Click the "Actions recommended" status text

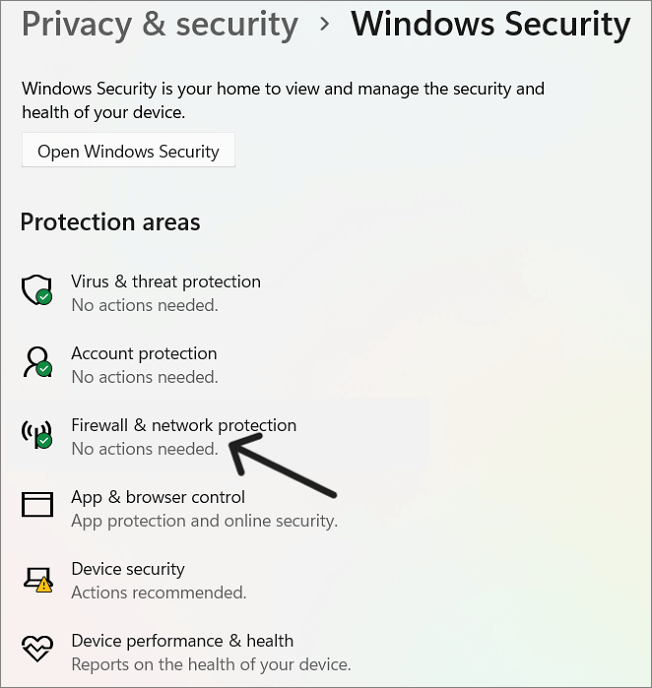pos(159,593)
